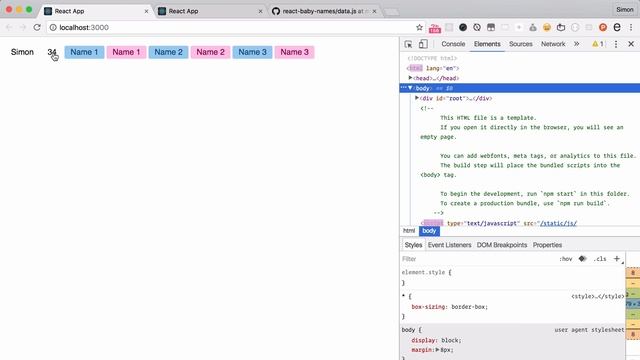Click the black round extension icon
Viewport: 640px width, 360px height.
coord(463,27)
